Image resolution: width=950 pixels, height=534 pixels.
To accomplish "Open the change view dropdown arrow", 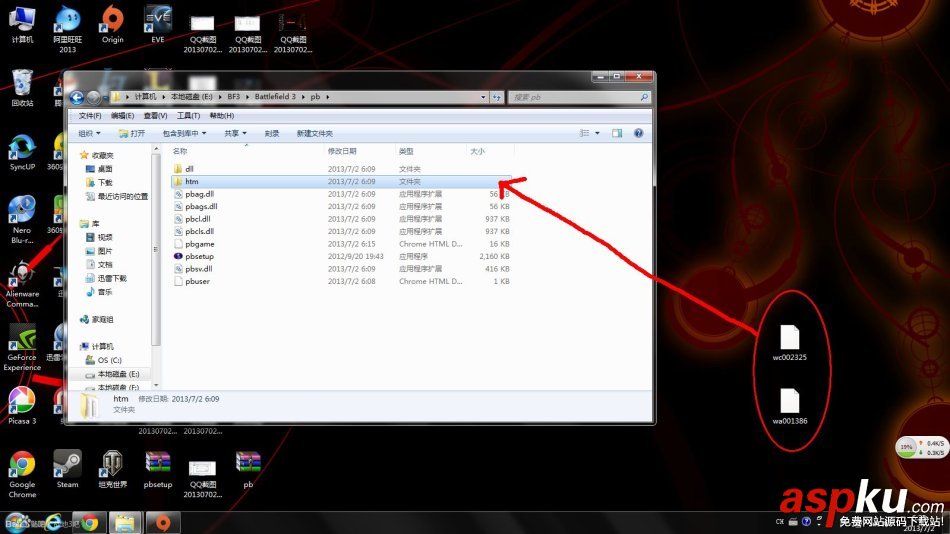I will click(597, 133).
